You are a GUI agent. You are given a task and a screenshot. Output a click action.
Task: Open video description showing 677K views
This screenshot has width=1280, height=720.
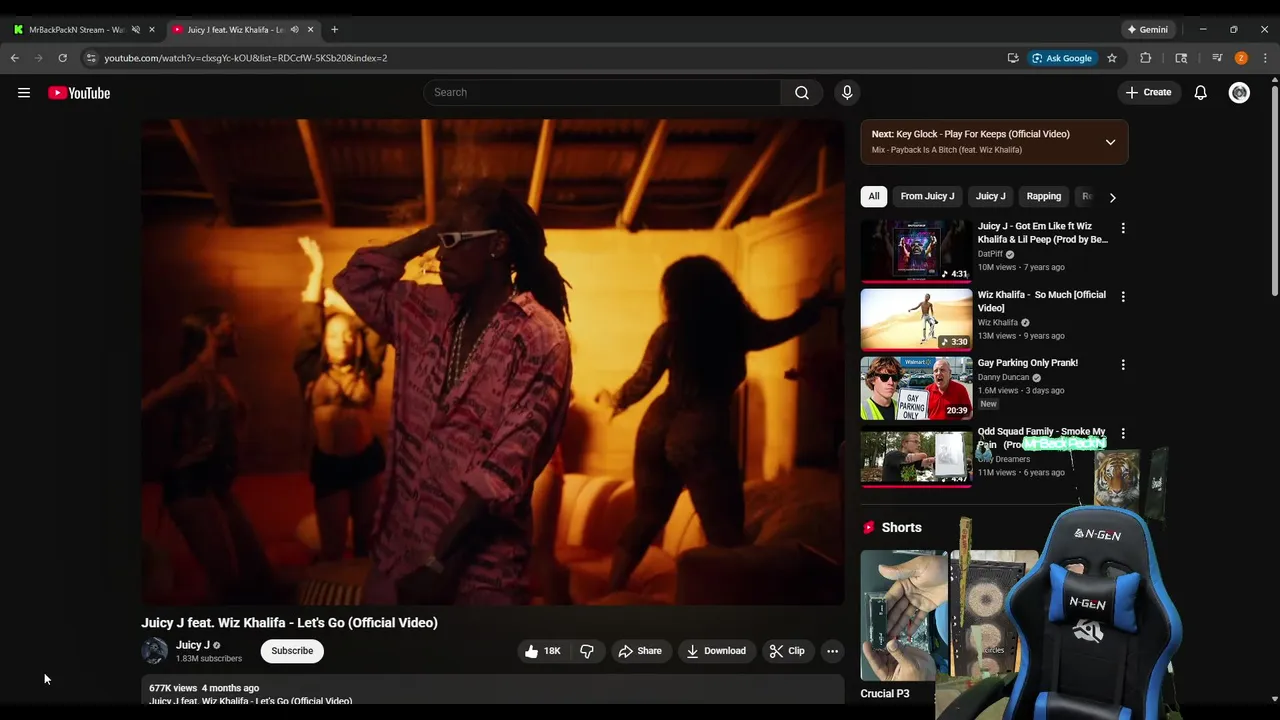click(x=492, y=691)
